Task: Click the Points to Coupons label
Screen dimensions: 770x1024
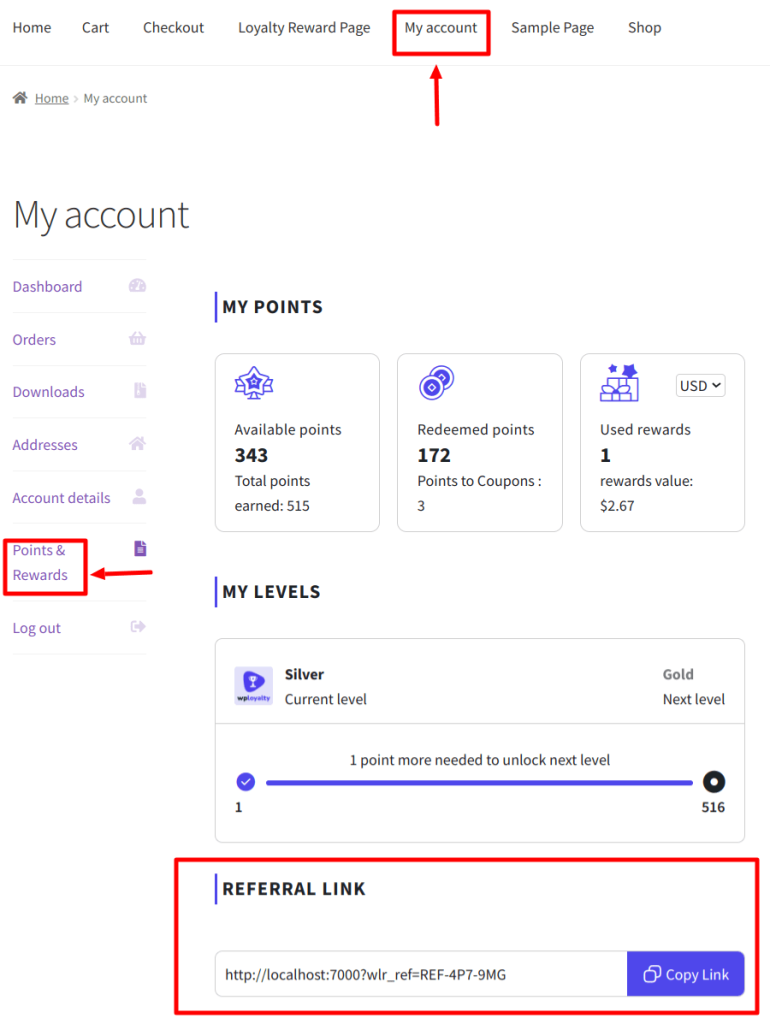Action: (x=479, y=481)
